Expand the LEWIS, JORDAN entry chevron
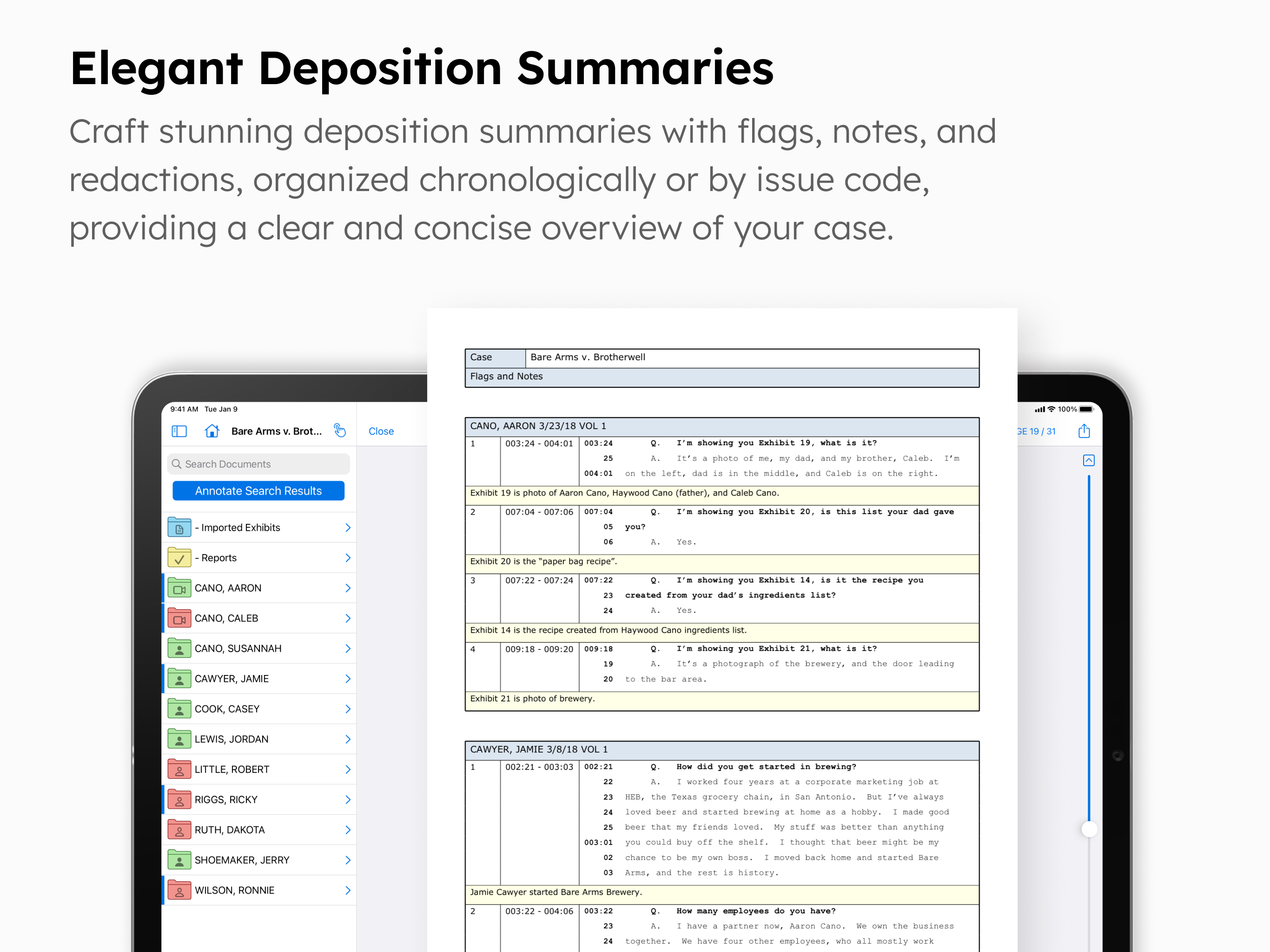 (x=348, y=739)
